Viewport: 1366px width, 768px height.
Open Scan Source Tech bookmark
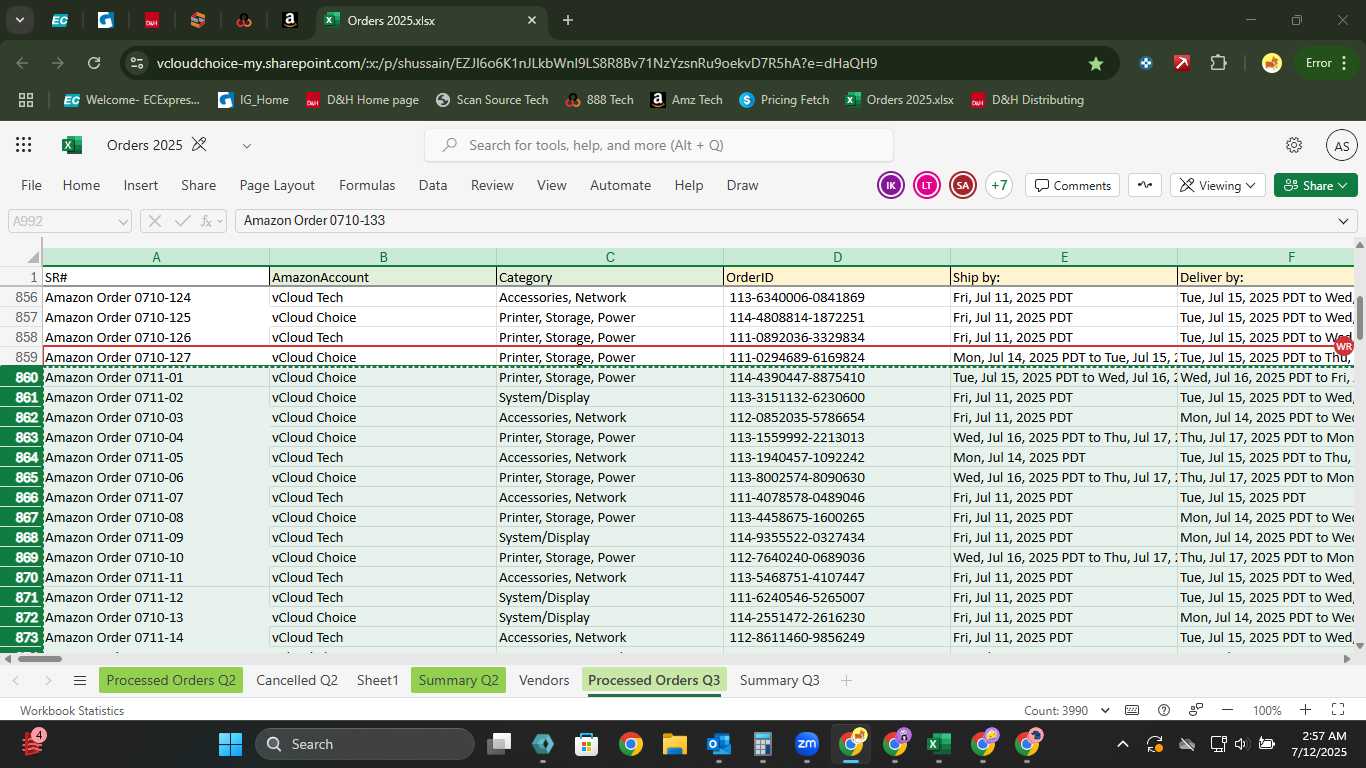point(492,100)
